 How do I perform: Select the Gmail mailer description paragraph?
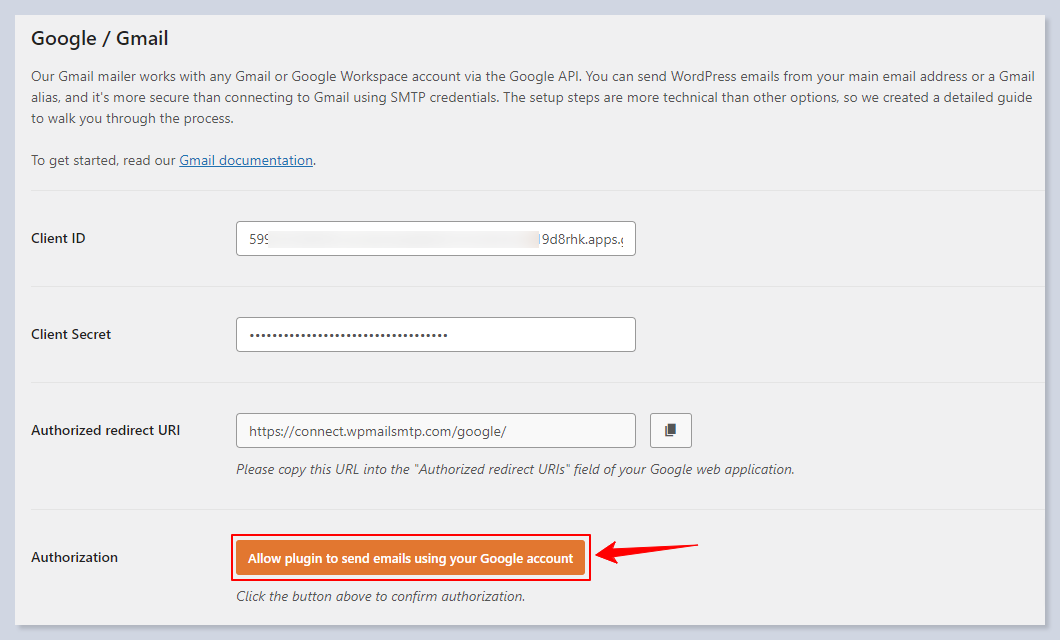(x=533, y=97)
